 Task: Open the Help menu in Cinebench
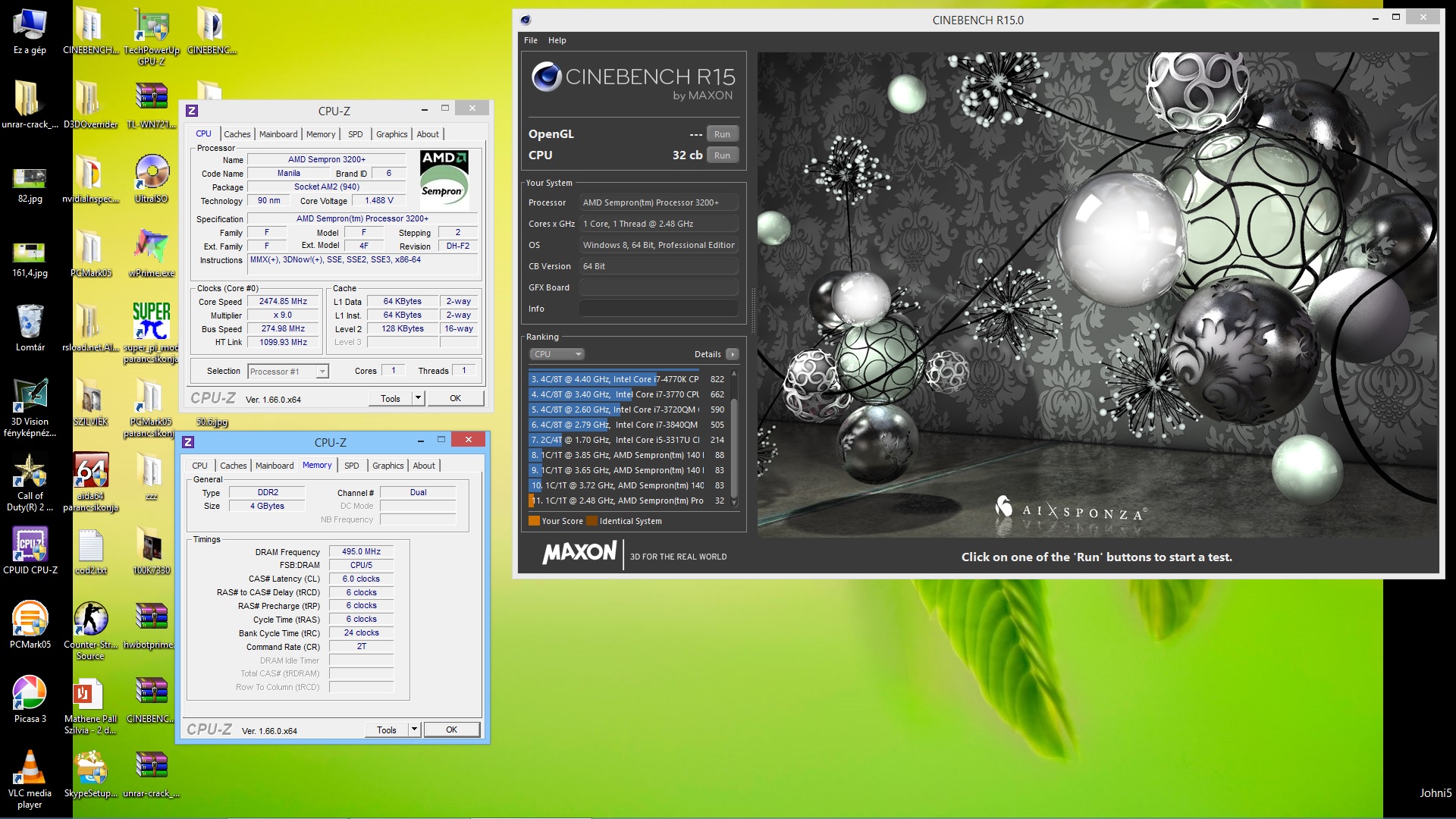tap(557, 40)
